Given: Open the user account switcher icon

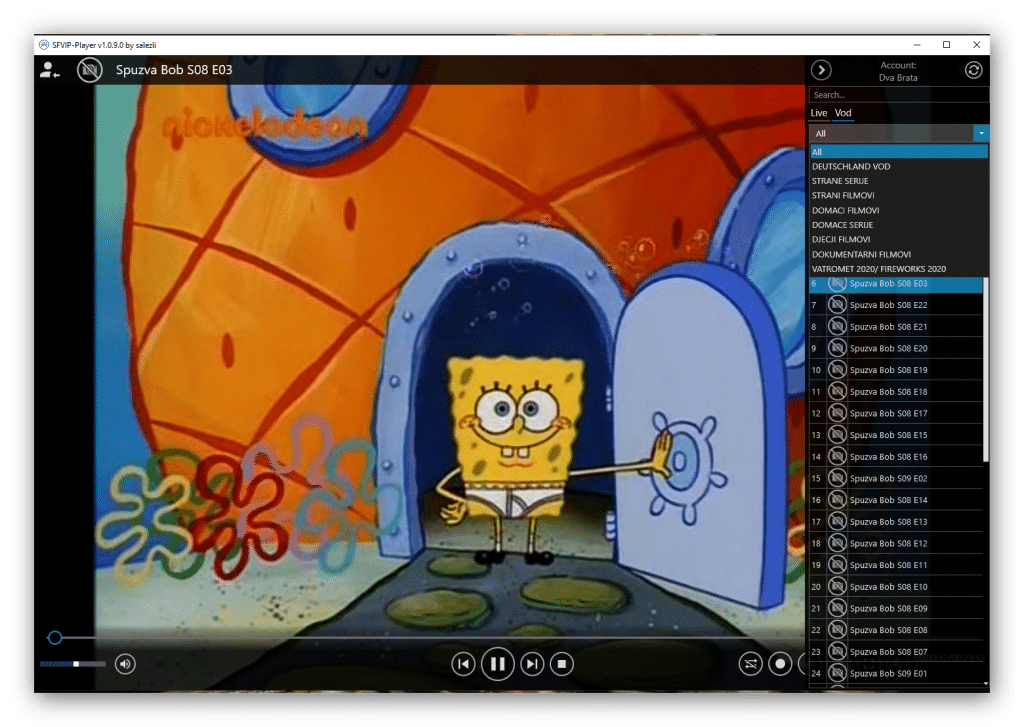Looking at the screenshot, I should (x=49, y=70).
